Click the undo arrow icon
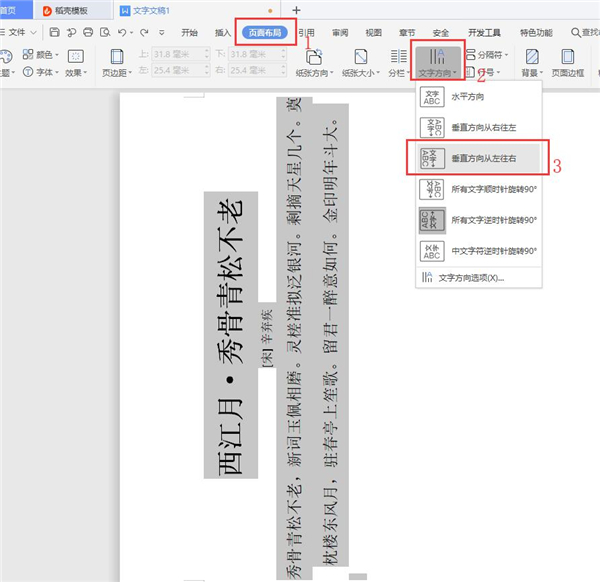This screenshot has width=600, height=582. (x=121, y=32)
